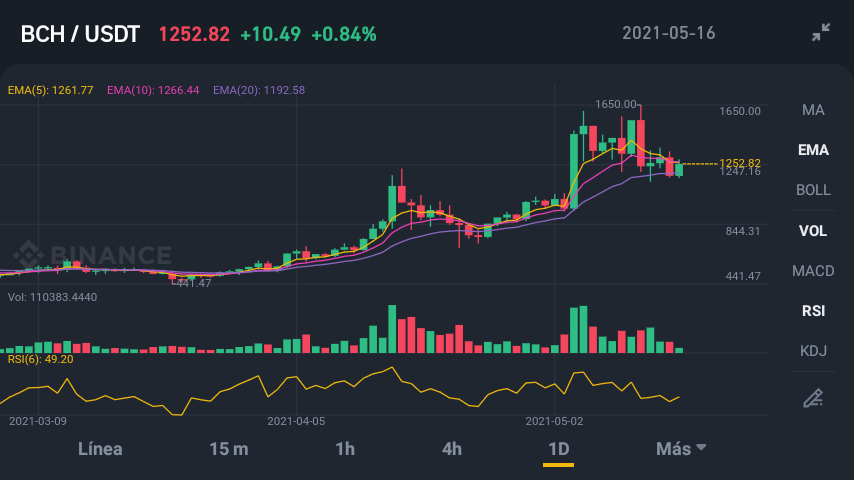The height and width of the screenshot is (480, 854).
Task: Toggle the VOL sub-indicator
Action: click(x=813, y=231)
